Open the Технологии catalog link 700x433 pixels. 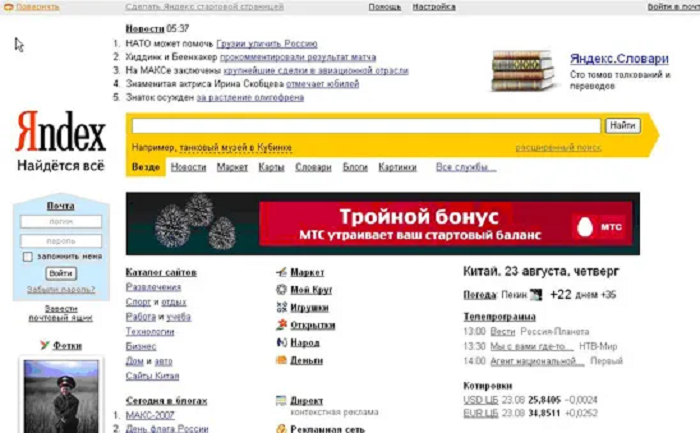[150, 332]
